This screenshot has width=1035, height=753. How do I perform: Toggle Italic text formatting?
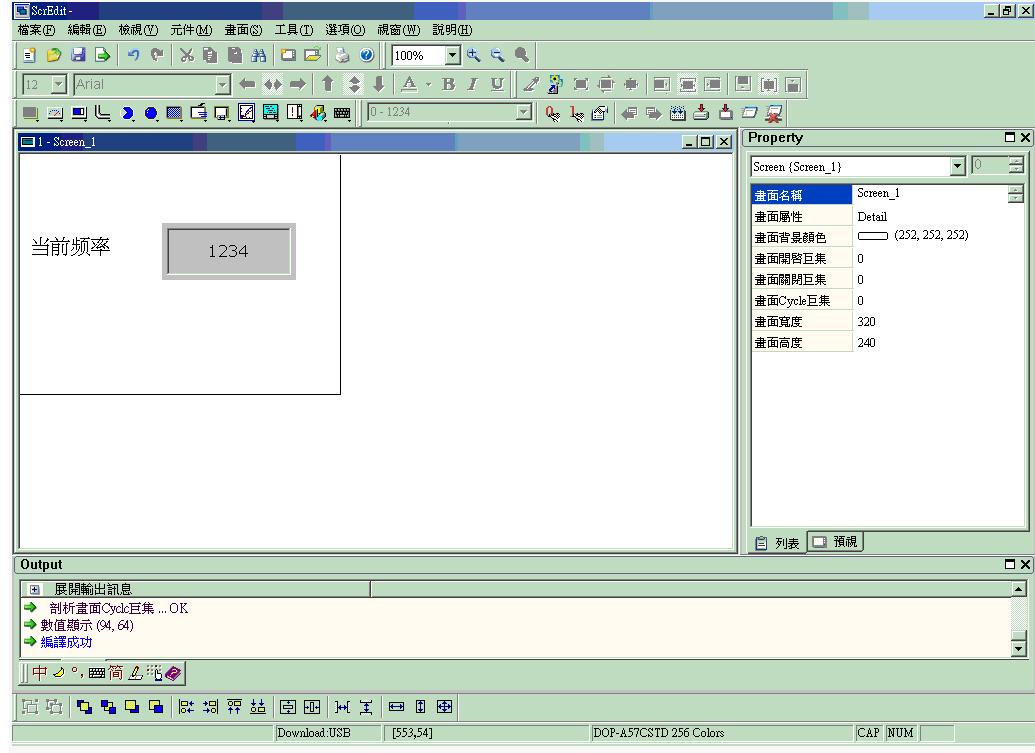tap(472, 85)
